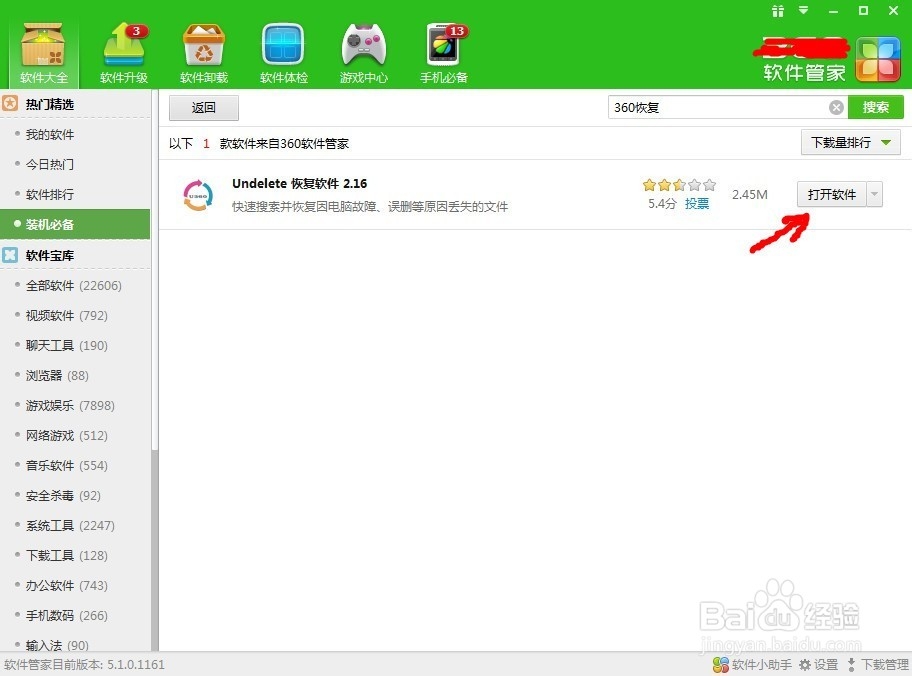Viewport: 912px width, 676px height.
Task: Click 投票 to vote for Undelete
Action: [x=697, y=203]
